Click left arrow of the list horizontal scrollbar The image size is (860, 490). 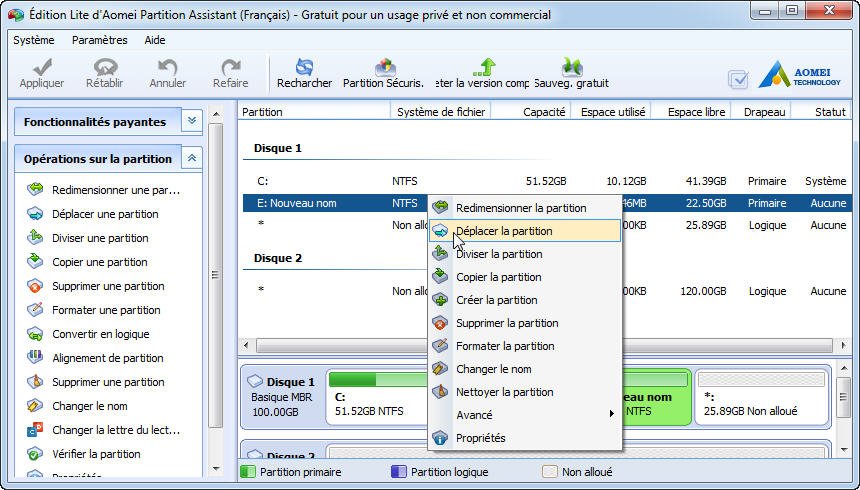[246, 346]
